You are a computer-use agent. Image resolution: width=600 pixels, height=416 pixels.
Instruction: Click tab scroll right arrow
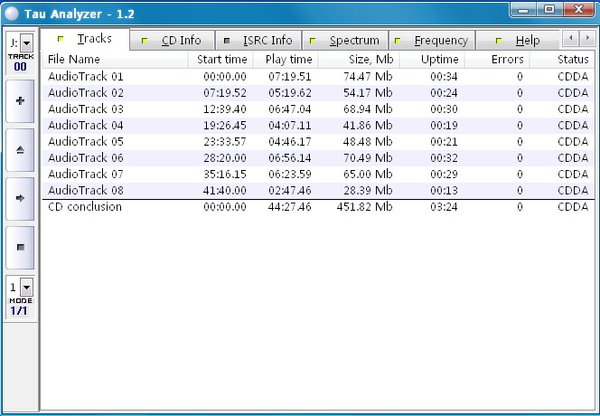tap(587, 38)
